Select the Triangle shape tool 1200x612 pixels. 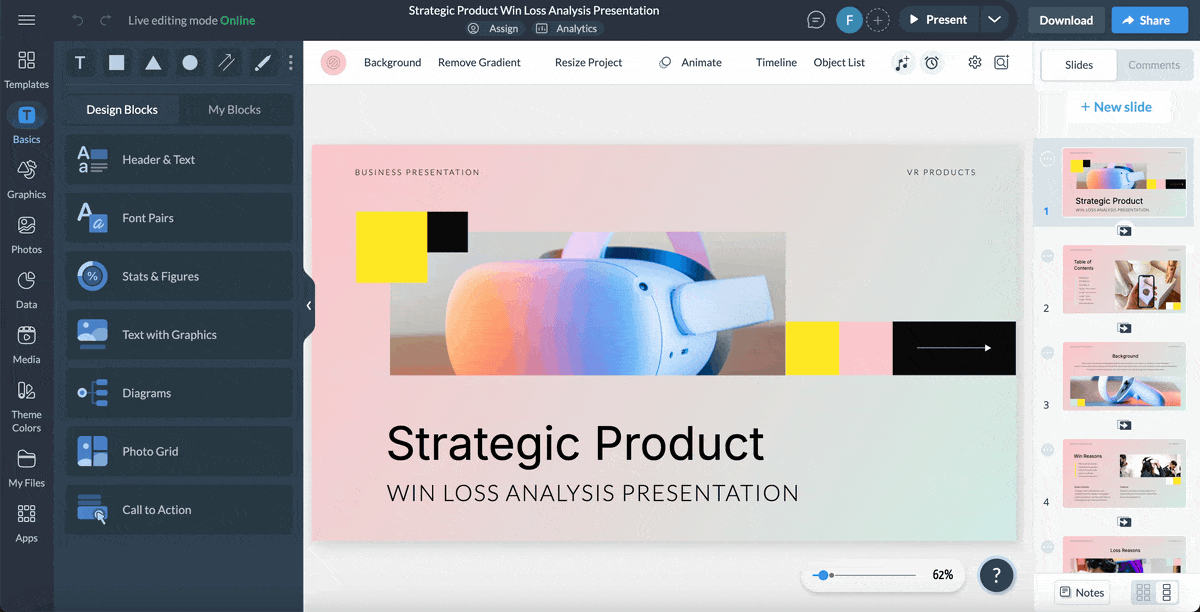pos(152,62)
